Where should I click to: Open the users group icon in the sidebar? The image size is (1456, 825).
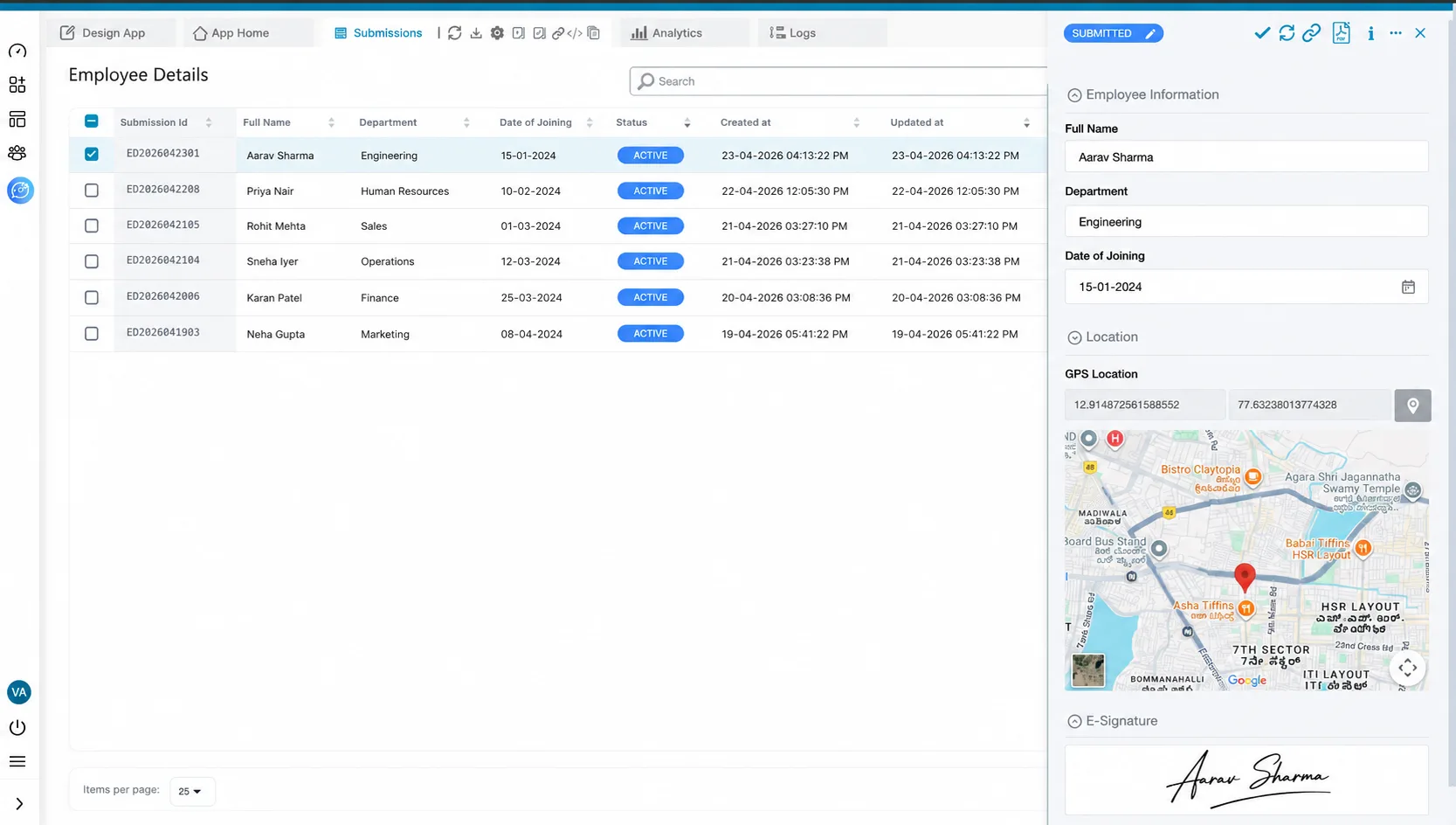pyautogui.click(x=17, y=153)
